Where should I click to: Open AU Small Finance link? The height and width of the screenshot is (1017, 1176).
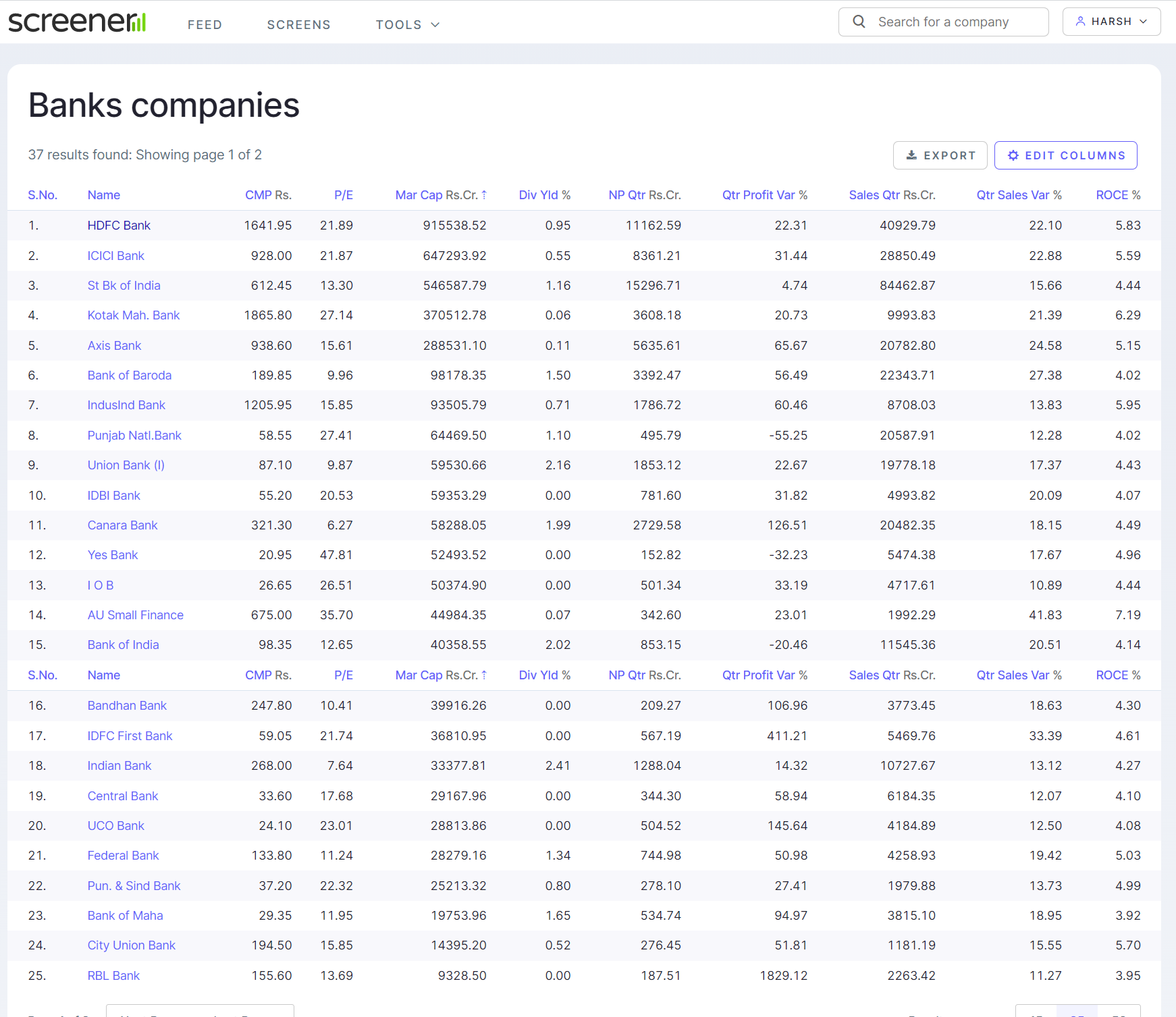136,615
